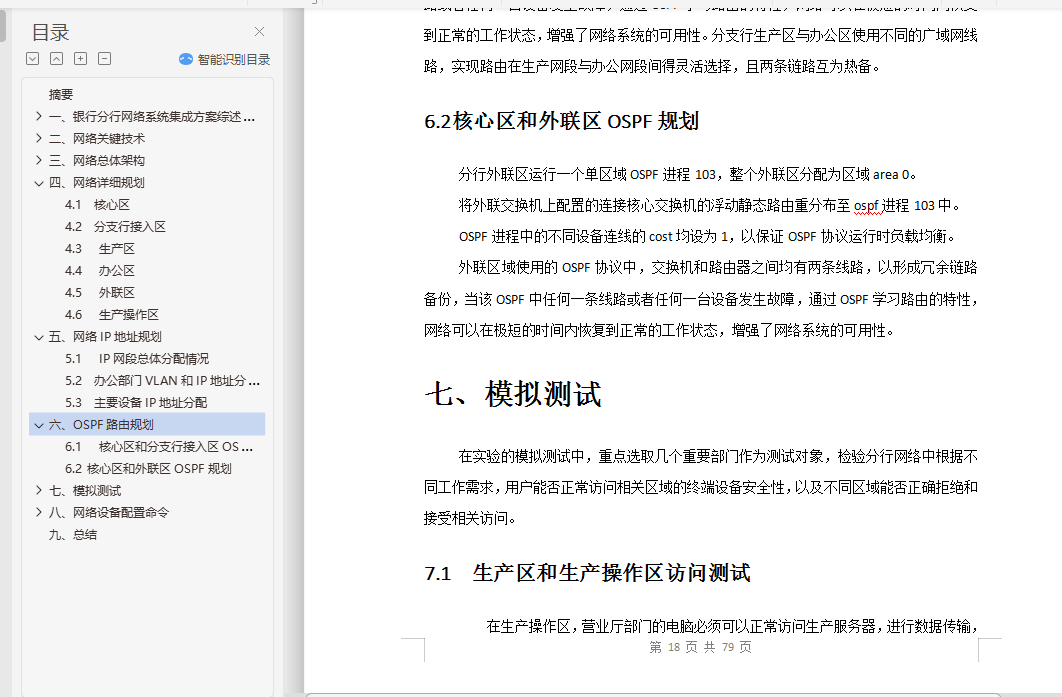Screen dimensions: 1062x697
Task: Click the collapse-all up-chevron box icon
Action: pos(57,59)
